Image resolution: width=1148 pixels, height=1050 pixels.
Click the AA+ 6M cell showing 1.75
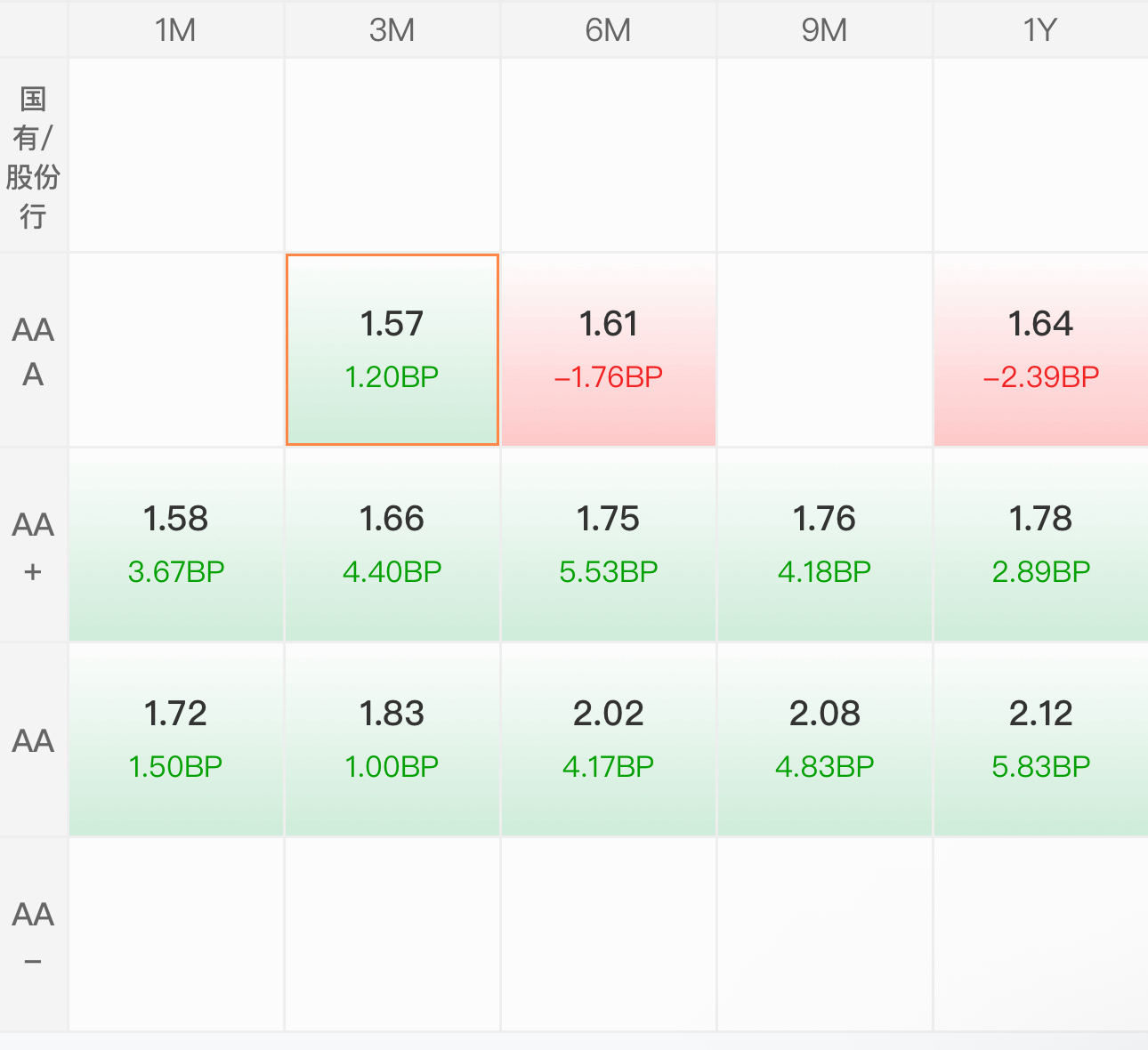pos(609,545)
